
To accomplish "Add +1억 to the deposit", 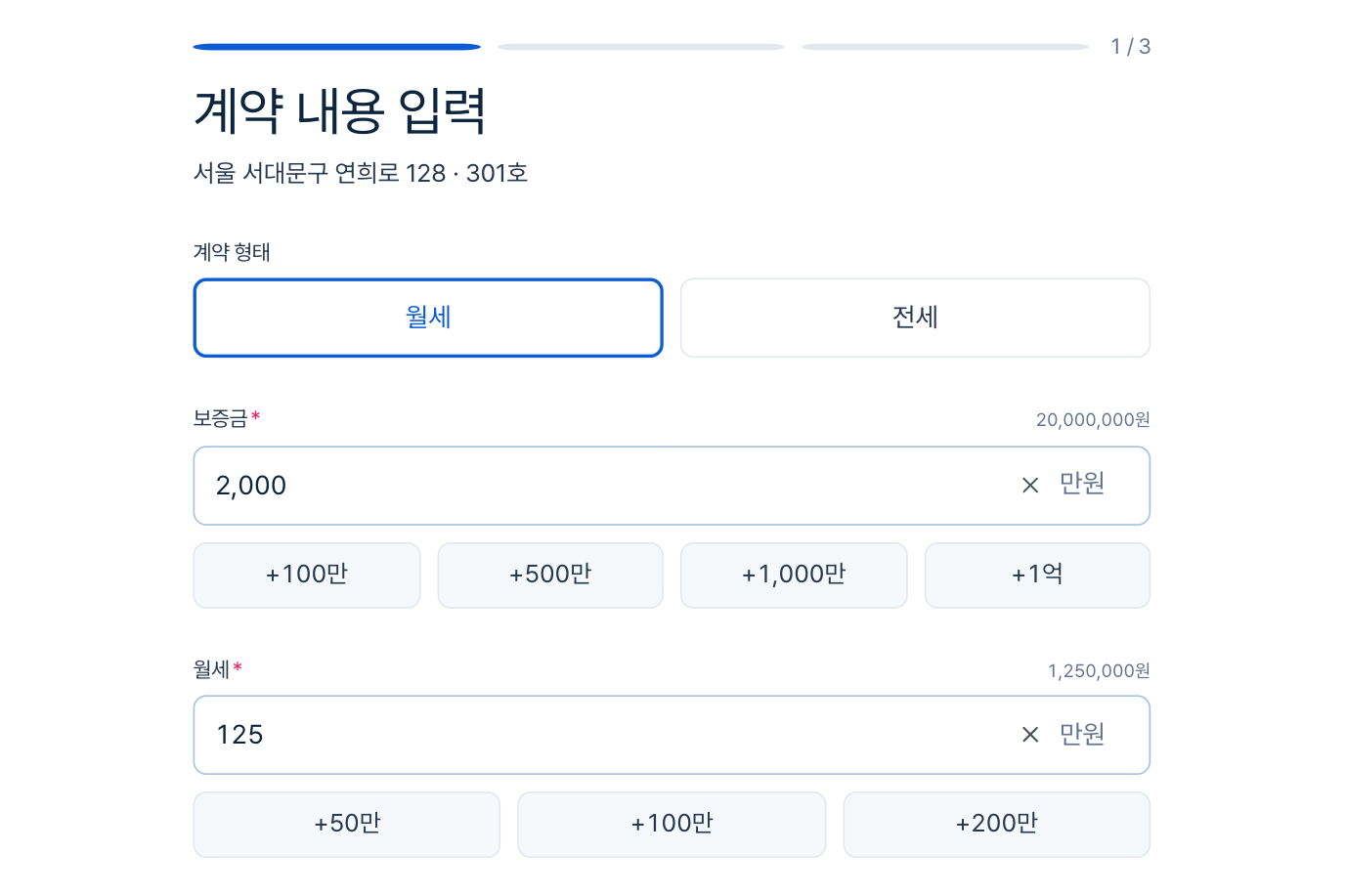I will click(x=1037, y=575).
